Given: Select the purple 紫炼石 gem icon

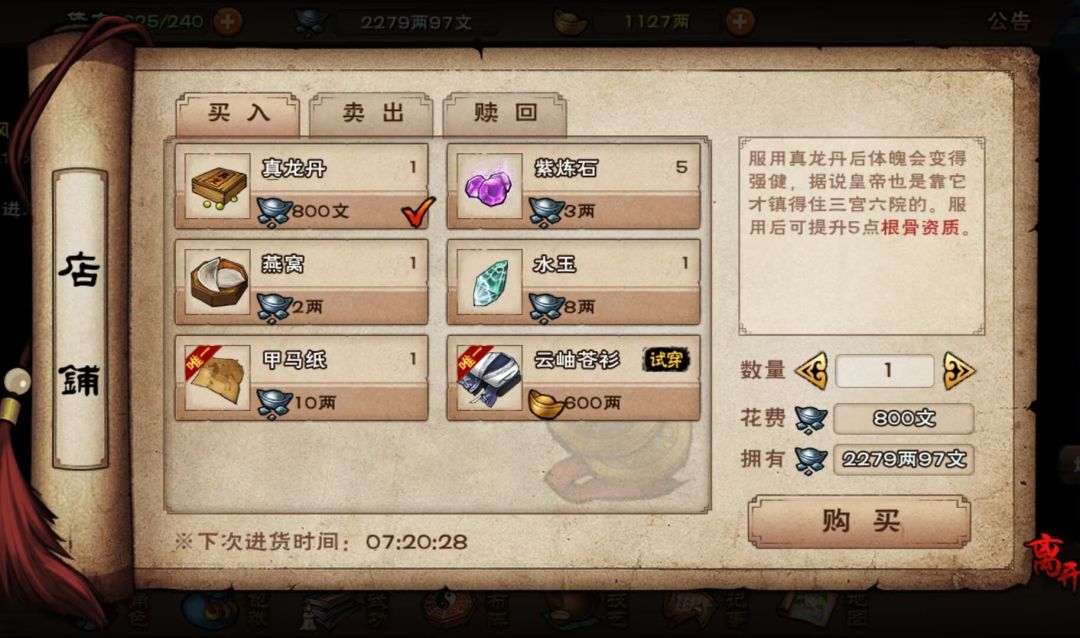Looking at the screenshot, I should [489, 186].
